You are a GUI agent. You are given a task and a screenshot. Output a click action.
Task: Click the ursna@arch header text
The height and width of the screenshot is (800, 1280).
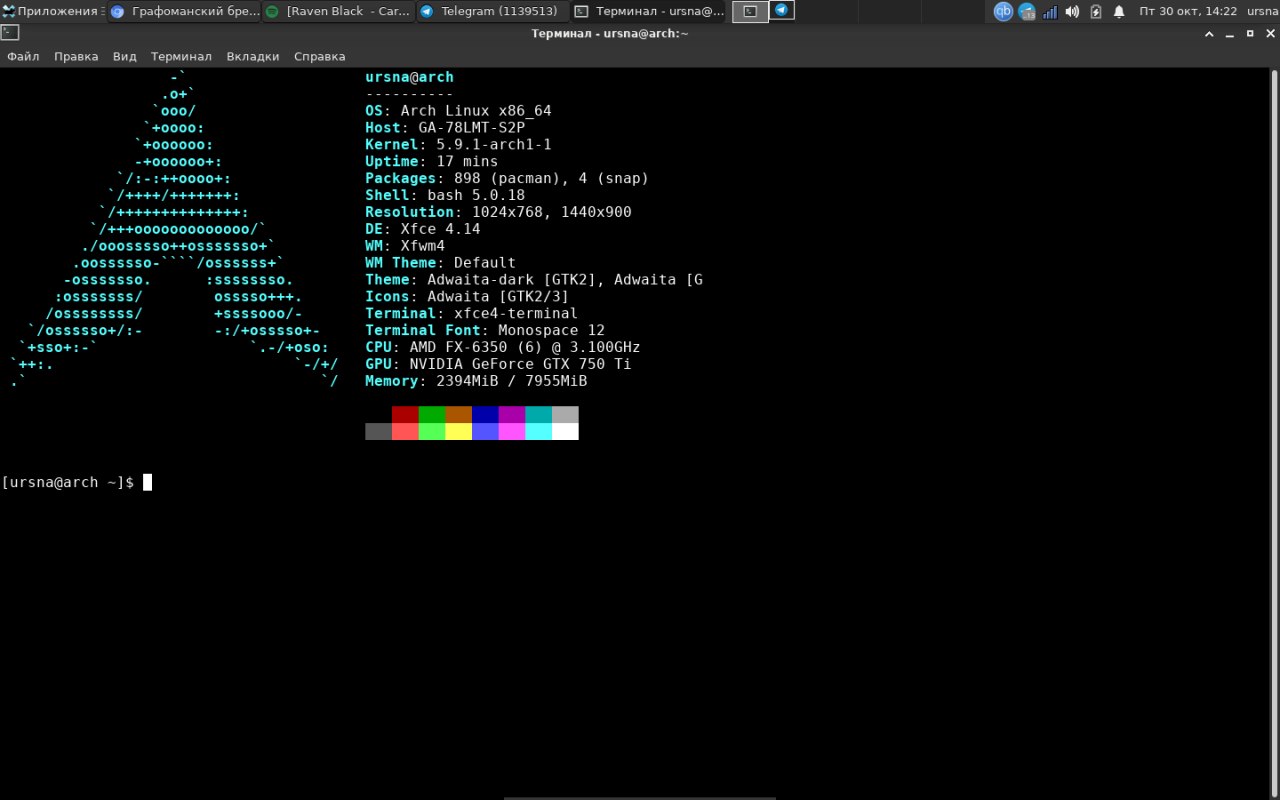tap(409, 77)
